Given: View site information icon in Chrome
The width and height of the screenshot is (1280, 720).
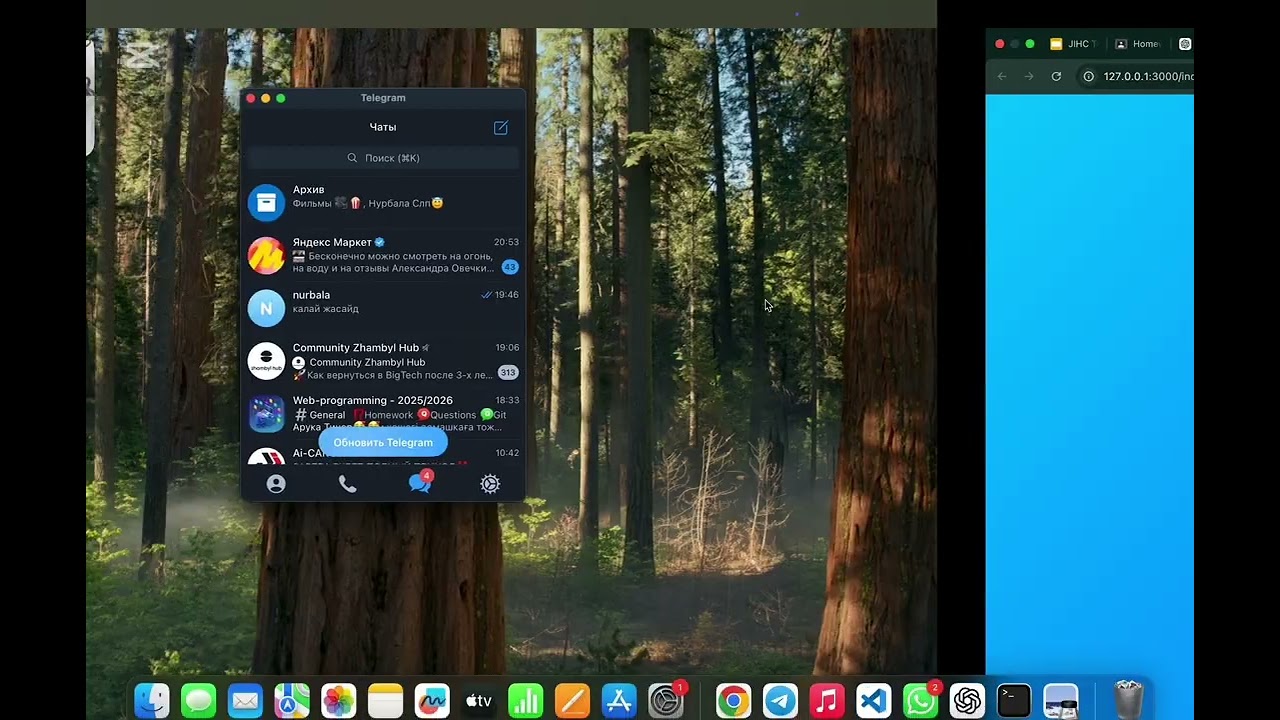Looking at the screenshot, I should tap(1089, 76).
